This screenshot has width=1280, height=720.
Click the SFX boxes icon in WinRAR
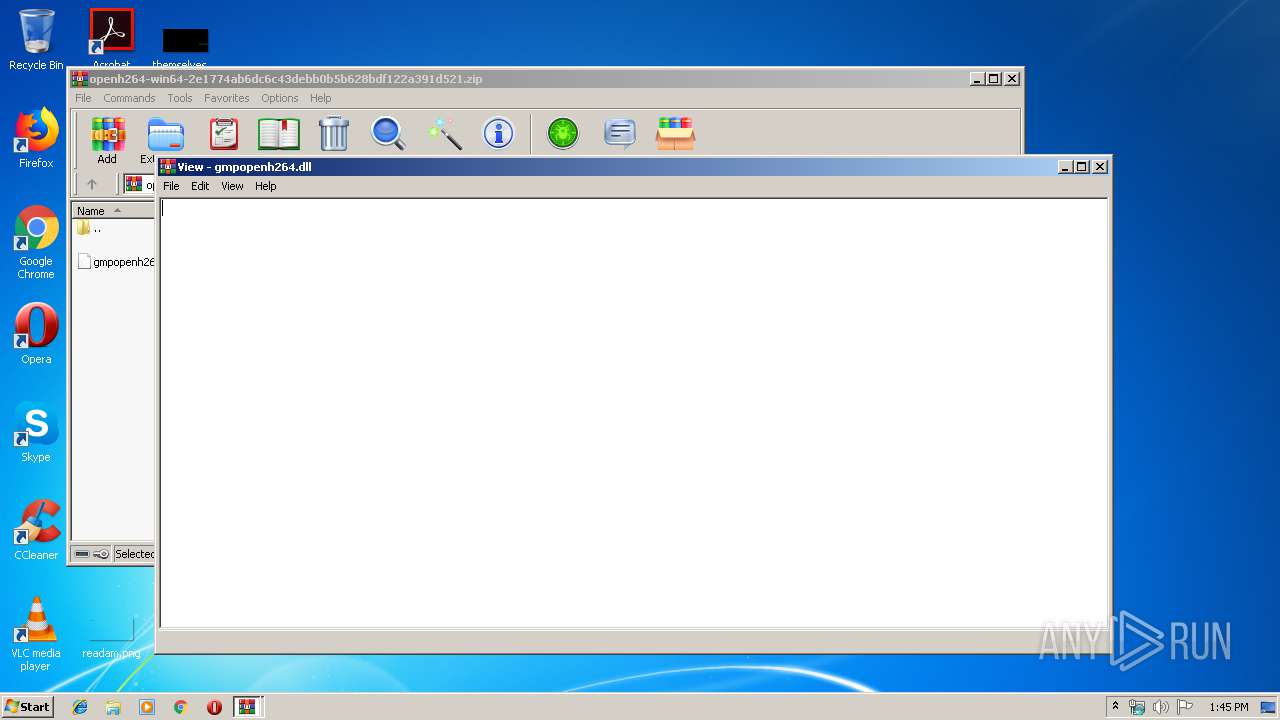[676, 134]
